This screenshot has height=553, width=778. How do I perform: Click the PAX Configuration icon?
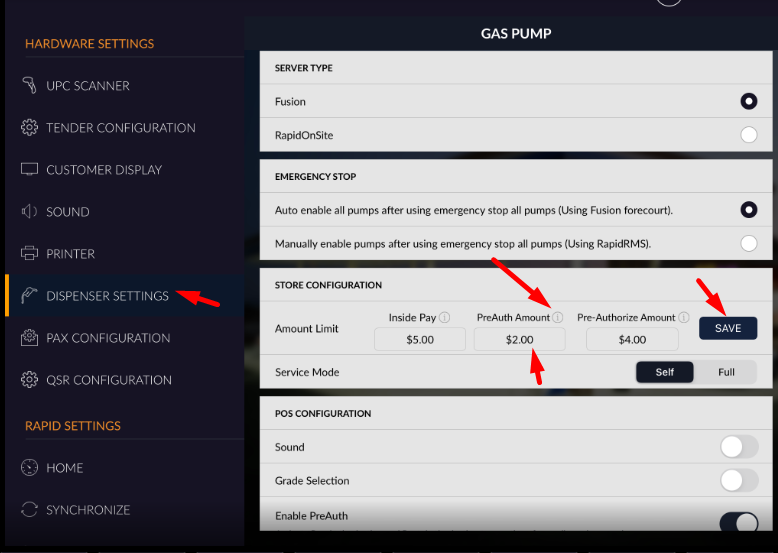pos(29,338)
